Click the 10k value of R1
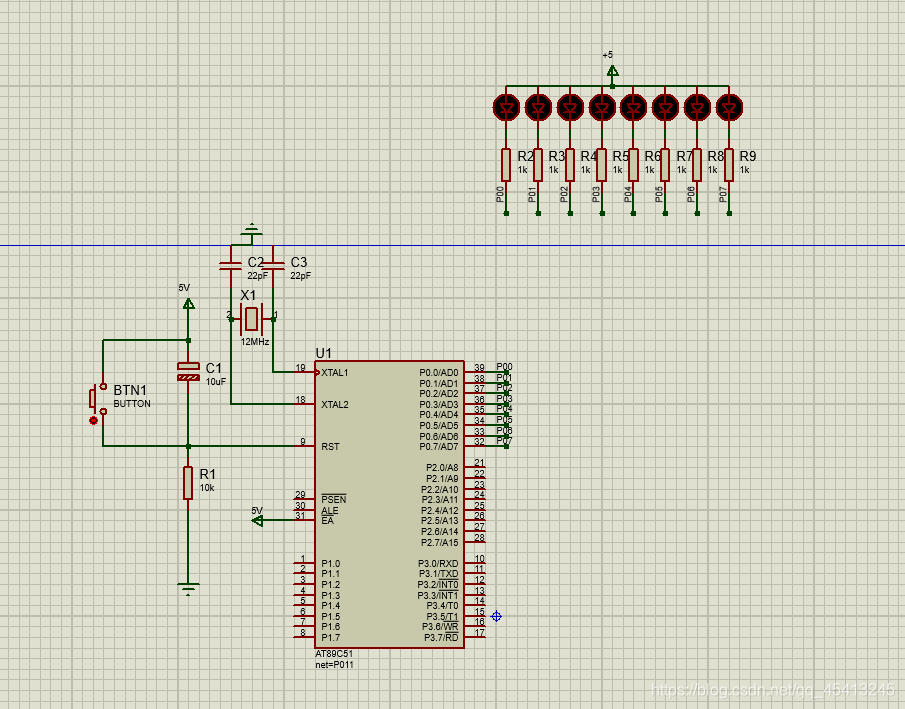Image resolution: width=905 pixels, height=709 pixels. point(207,488)
